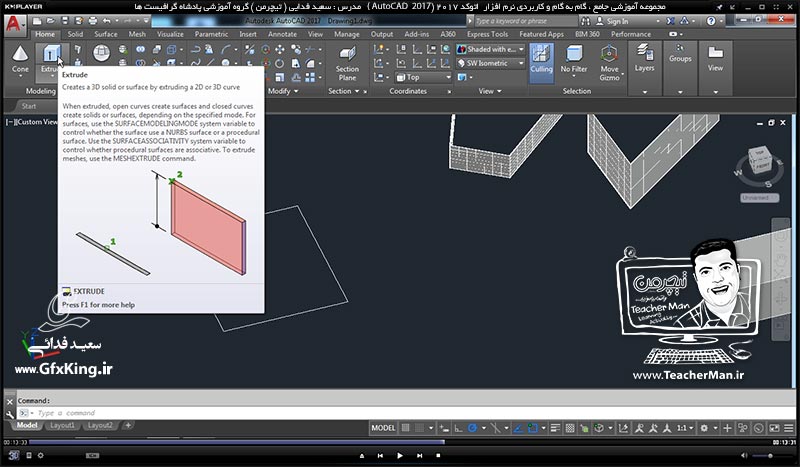Image resolution: width=800 pixels, height=467 pixels.
Task: Click the ViewCube in the drawing area
Action: pos(760,162)
